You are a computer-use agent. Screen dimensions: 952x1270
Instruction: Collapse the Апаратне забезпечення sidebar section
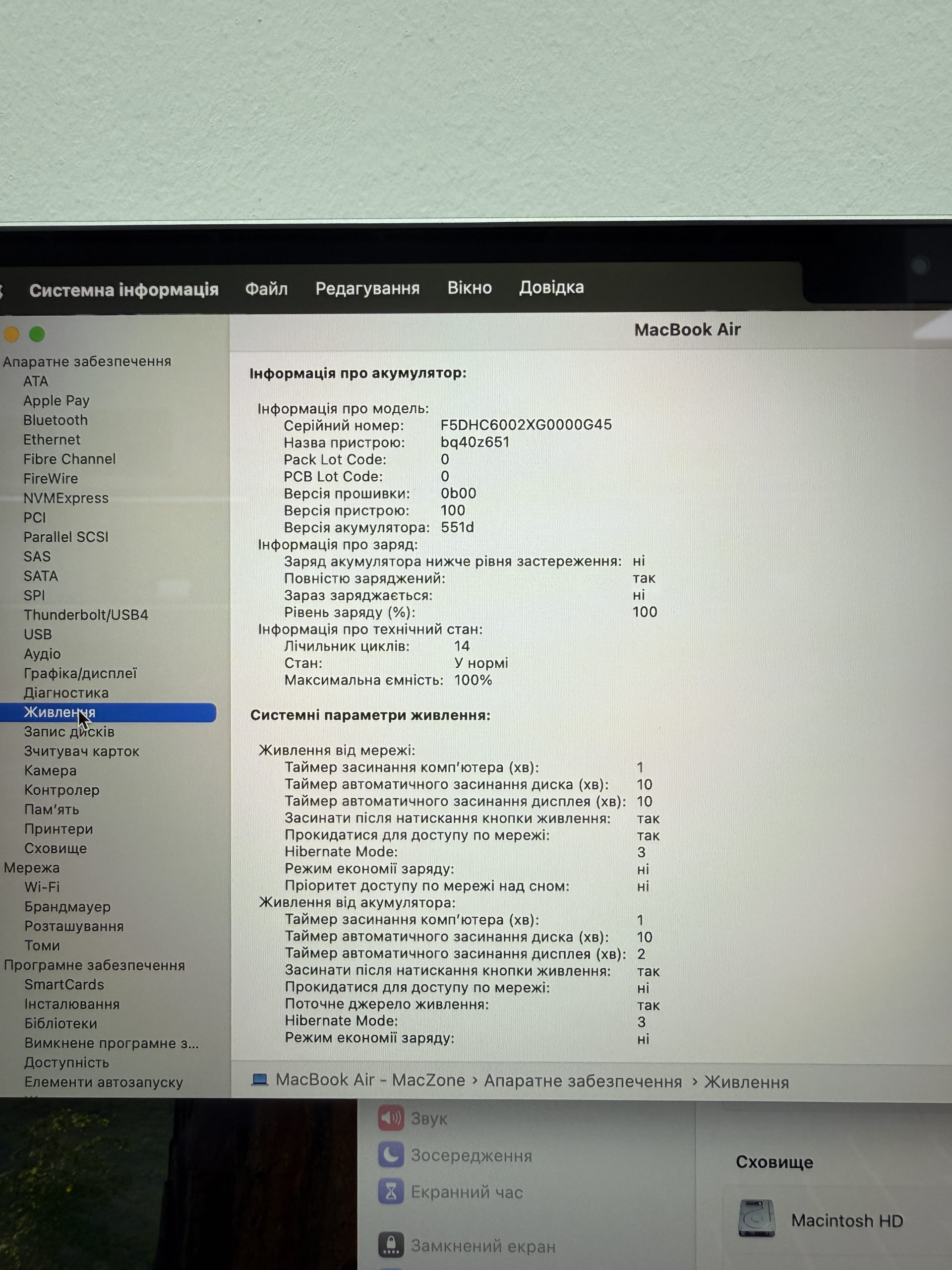pyautogui.click(x=87, y=362)
